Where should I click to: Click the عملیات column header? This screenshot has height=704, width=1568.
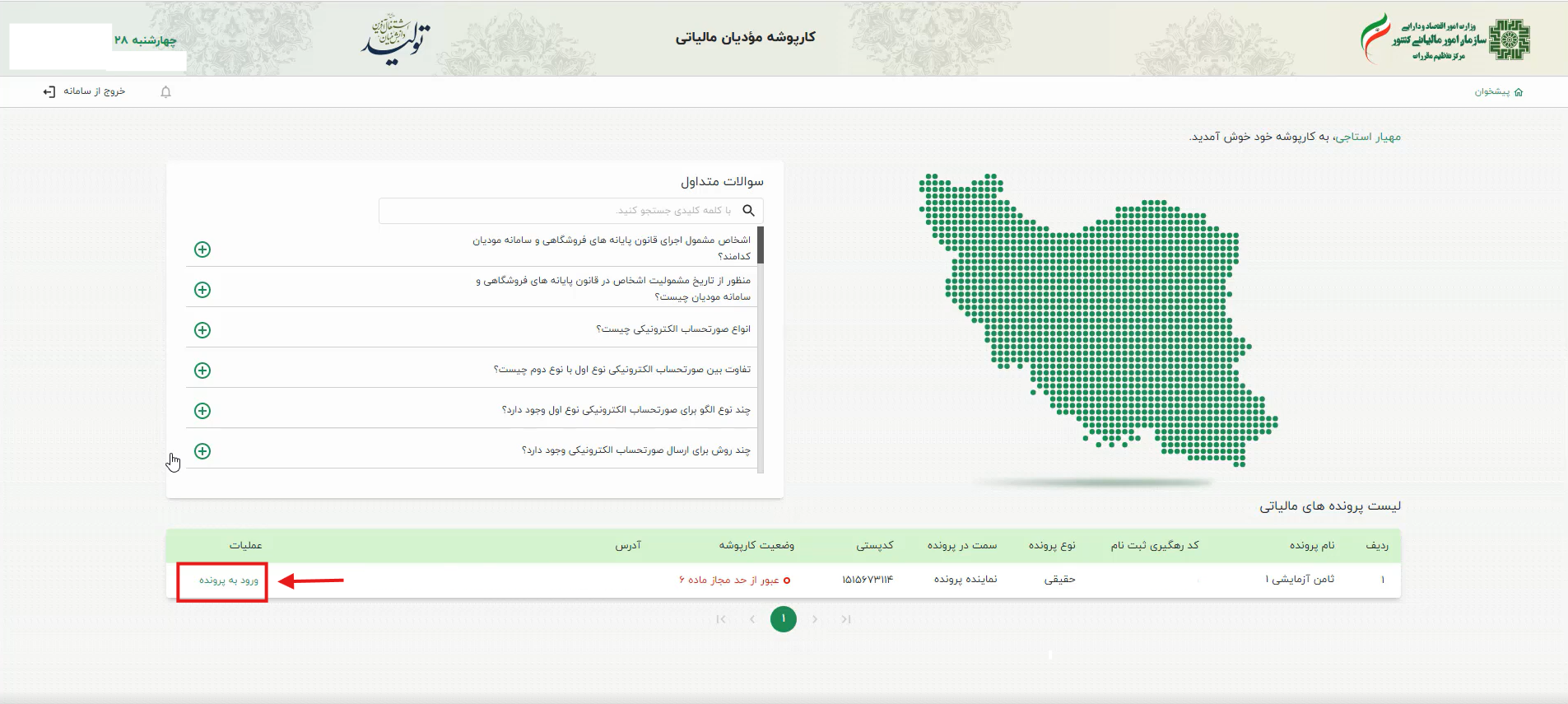tap(245, 546)
